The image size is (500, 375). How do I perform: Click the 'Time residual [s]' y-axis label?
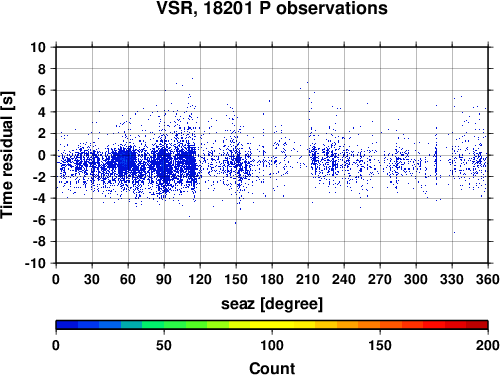click(7, 155)
